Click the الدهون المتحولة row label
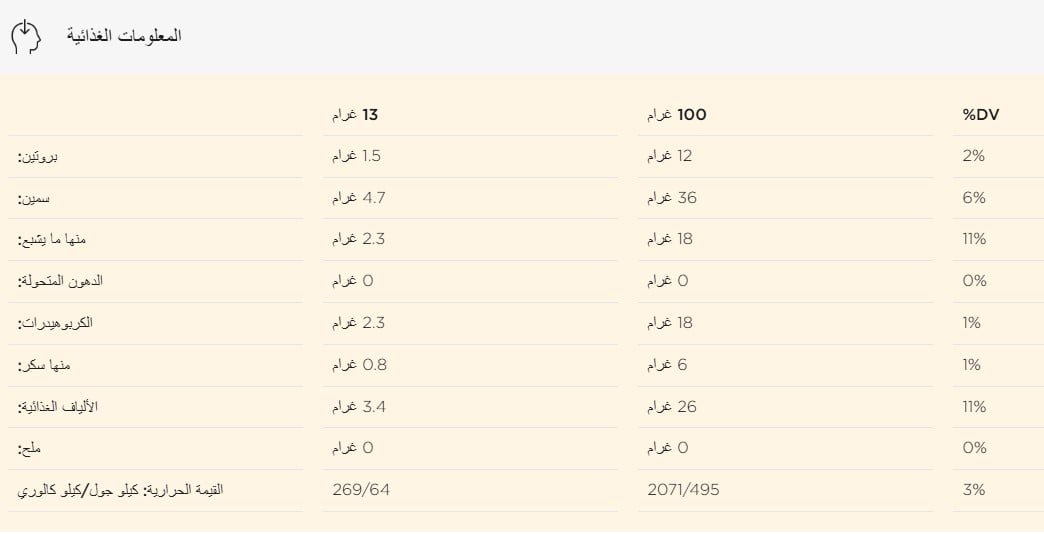 pos(60,282)
